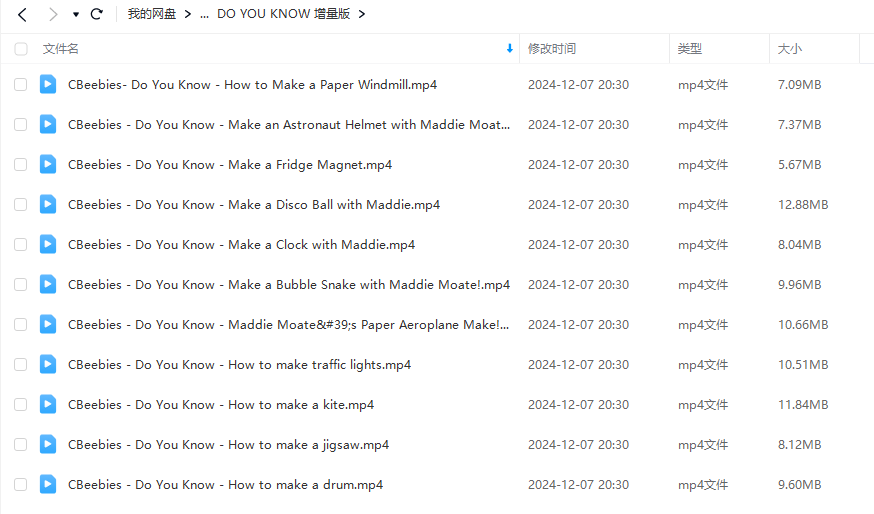Click video icon of Fridge Magnet file
The width and height of the screenshot is (874, 514).
click(48, 164)
